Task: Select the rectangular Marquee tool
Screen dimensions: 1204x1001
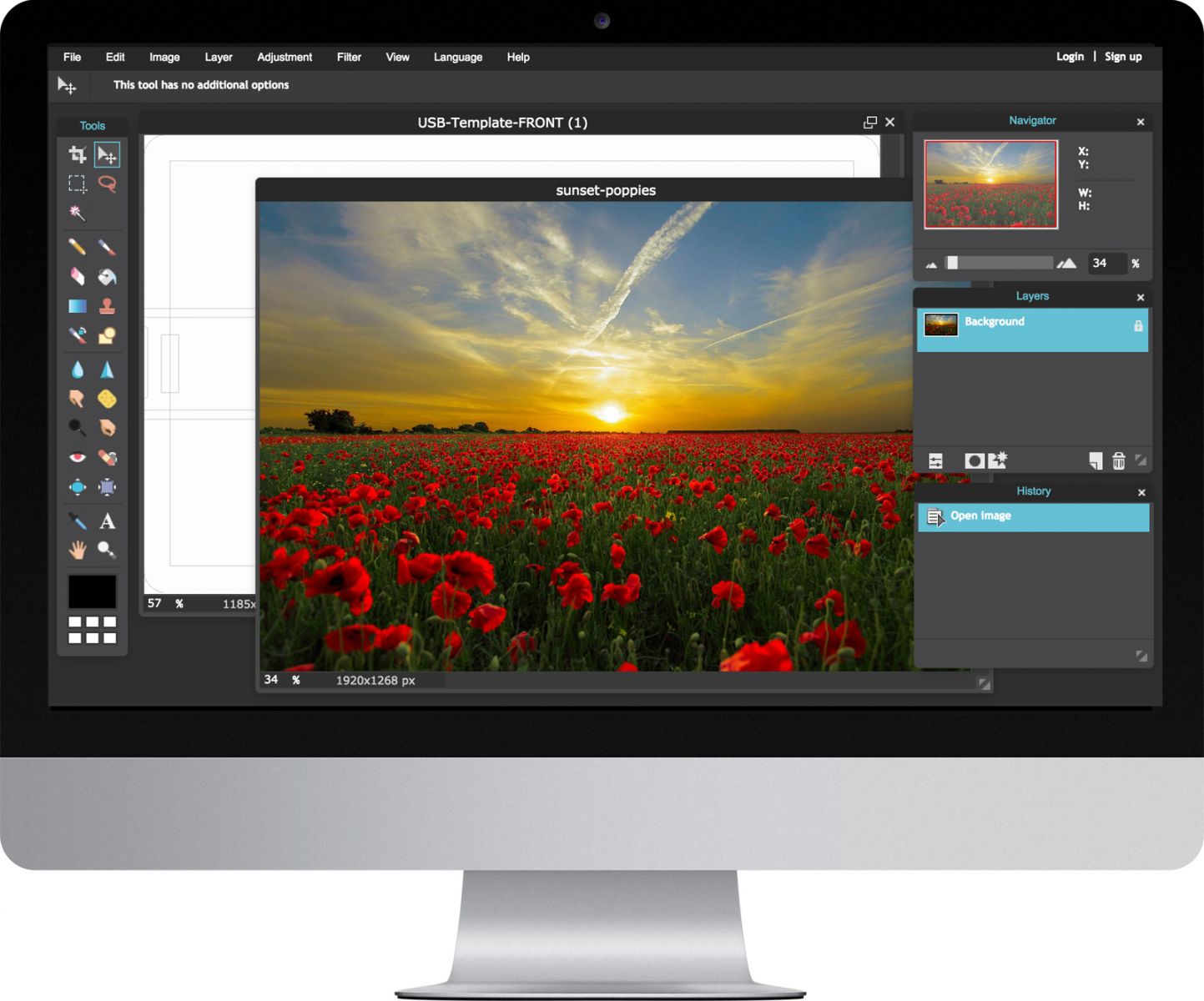Action: click(x=78, y=184)
